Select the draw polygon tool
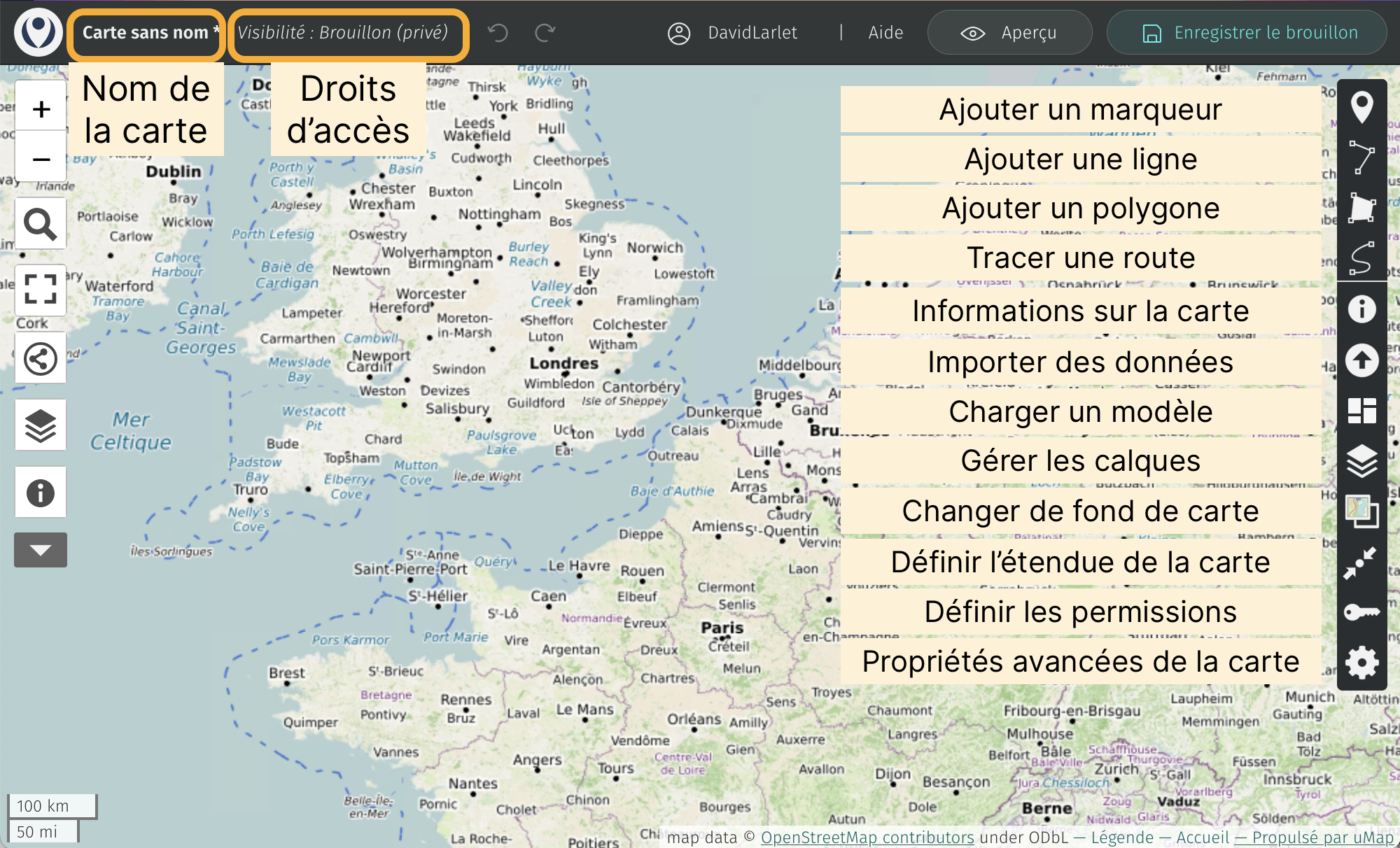This screenshot has height=848, width=1400. [x=1361, y=208]
